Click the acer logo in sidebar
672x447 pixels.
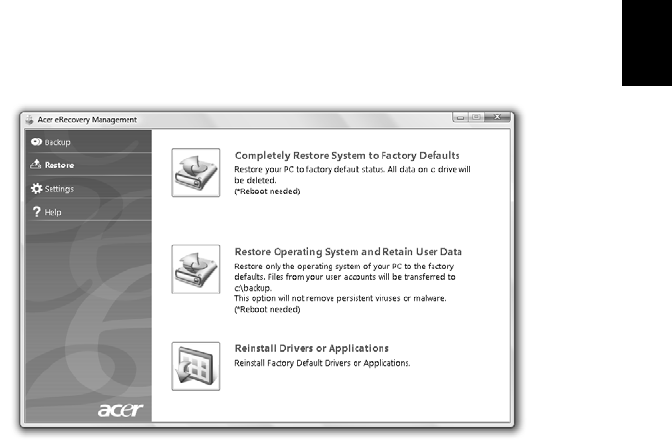(x=120, y=410)
